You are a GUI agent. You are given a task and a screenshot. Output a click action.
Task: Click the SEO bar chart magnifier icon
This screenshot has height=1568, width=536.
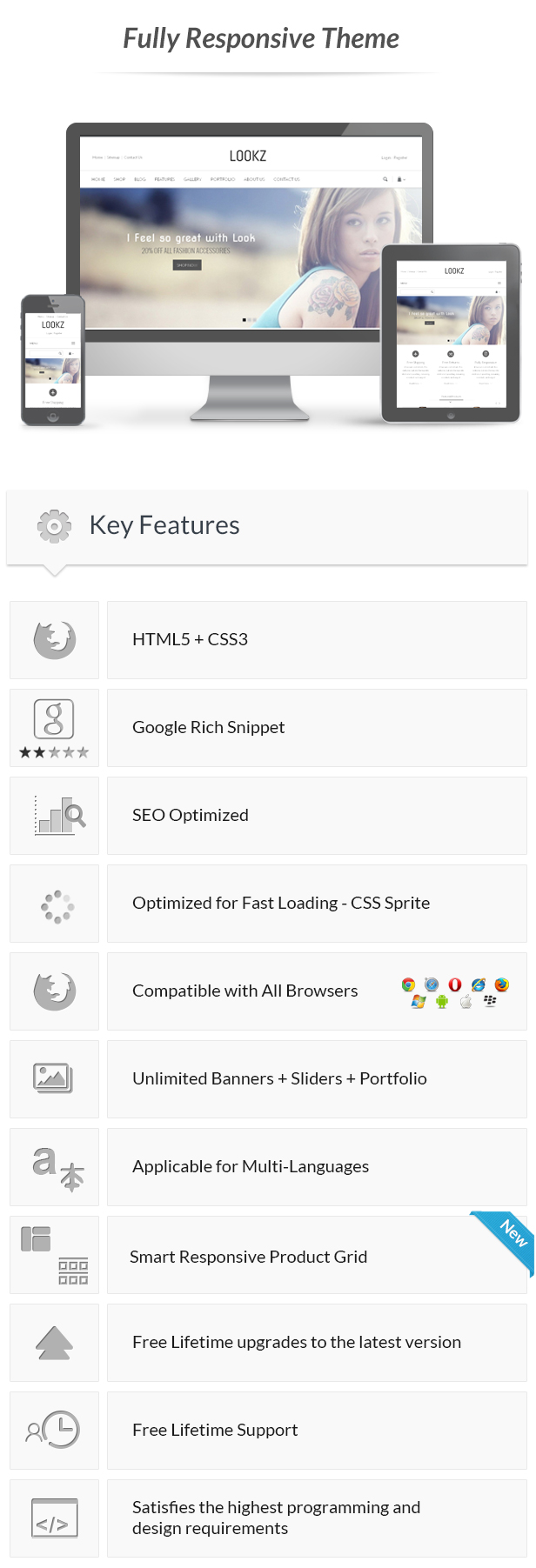[x=60, y=816]
